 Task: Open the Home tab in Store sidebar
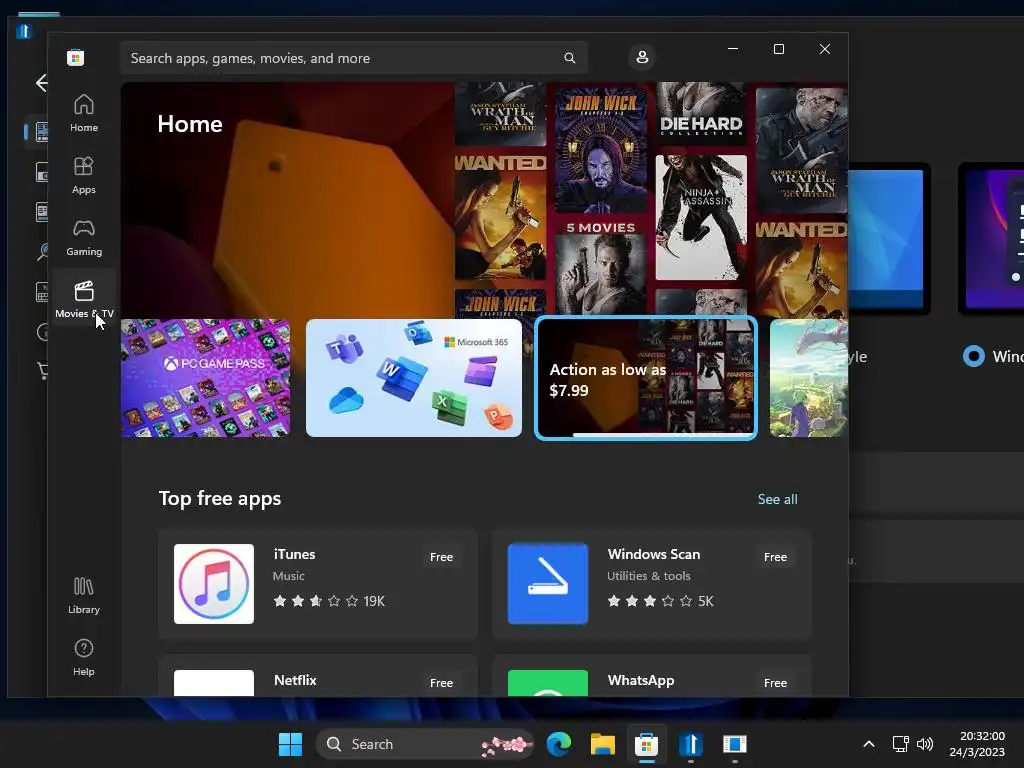(84, 113)
